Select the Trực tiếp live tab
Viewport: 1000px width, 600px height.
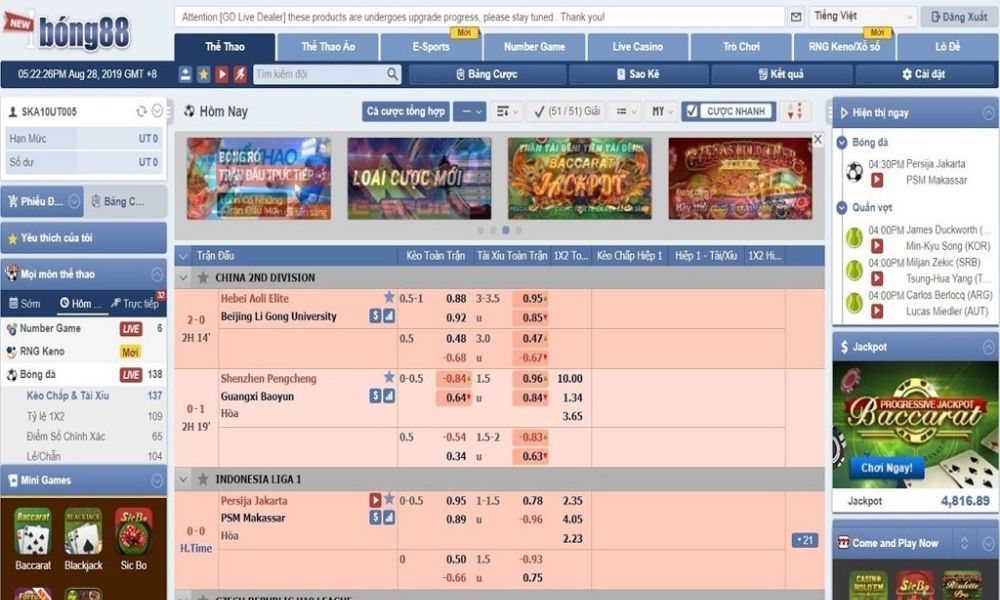(x=136, y=304)
